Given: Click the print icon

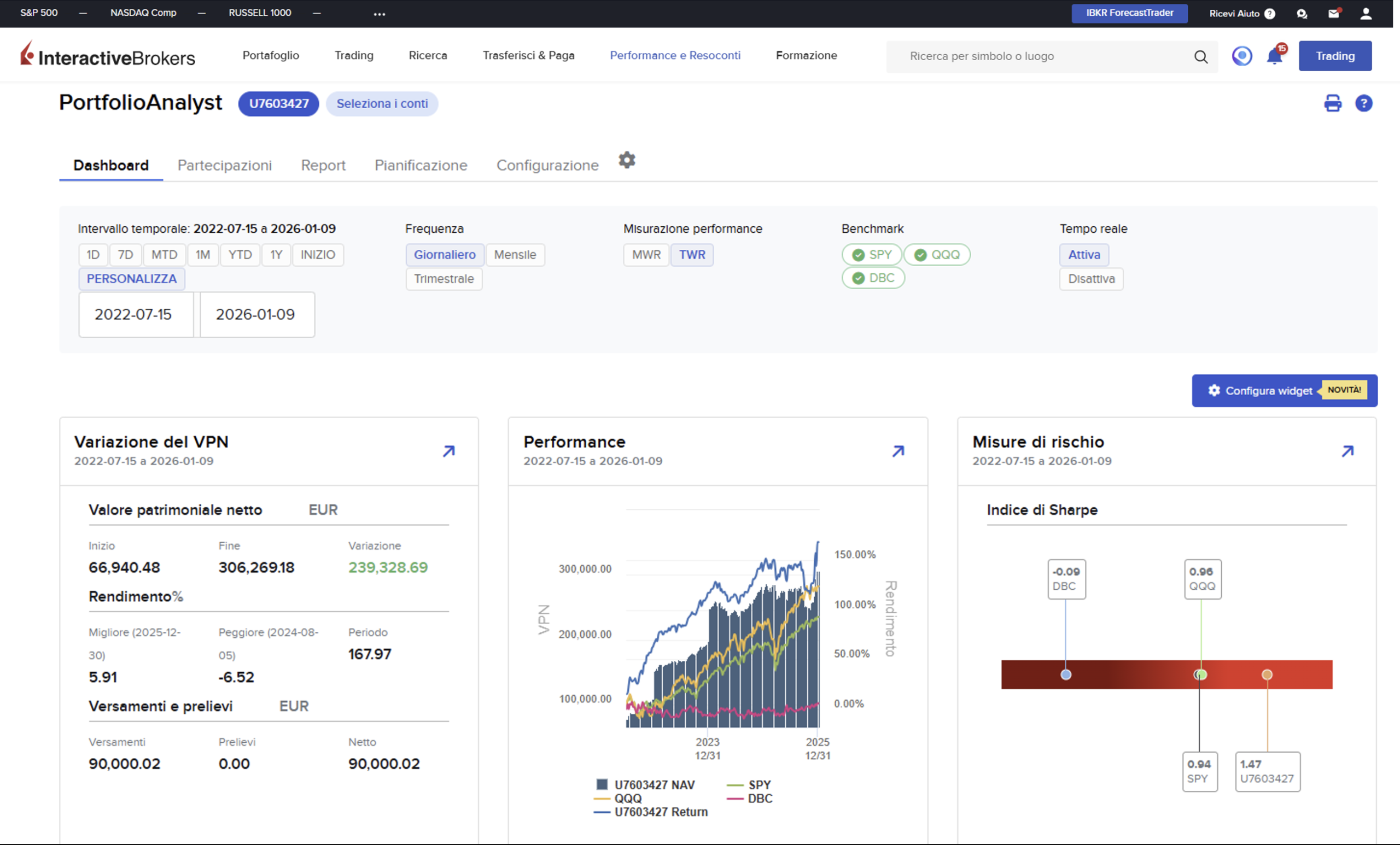Looking at the screenshot, I should [x=1332, y=103].
